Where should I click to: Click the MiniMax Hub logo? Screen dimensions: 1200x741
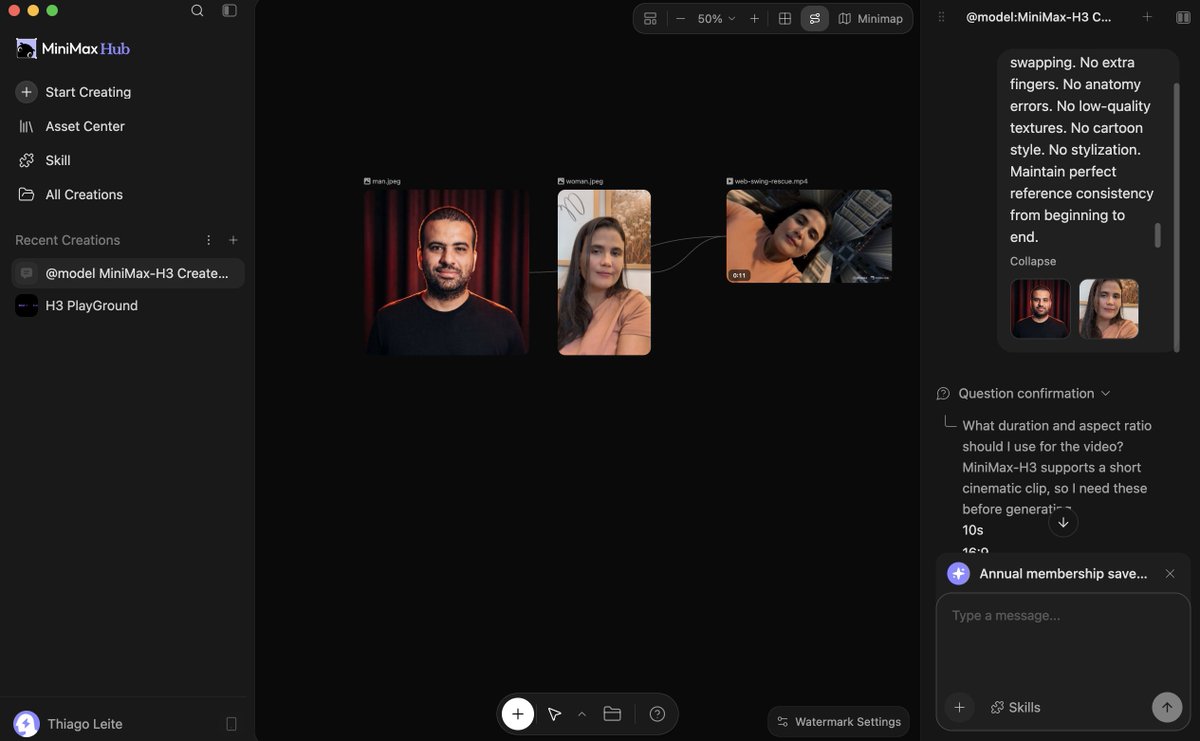pos(73,48)
